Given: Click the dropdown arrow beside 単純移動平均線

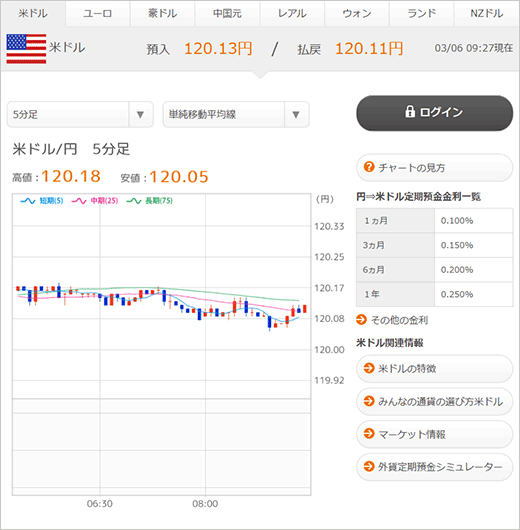Looking at the screenshot, I should click(296, 115).
